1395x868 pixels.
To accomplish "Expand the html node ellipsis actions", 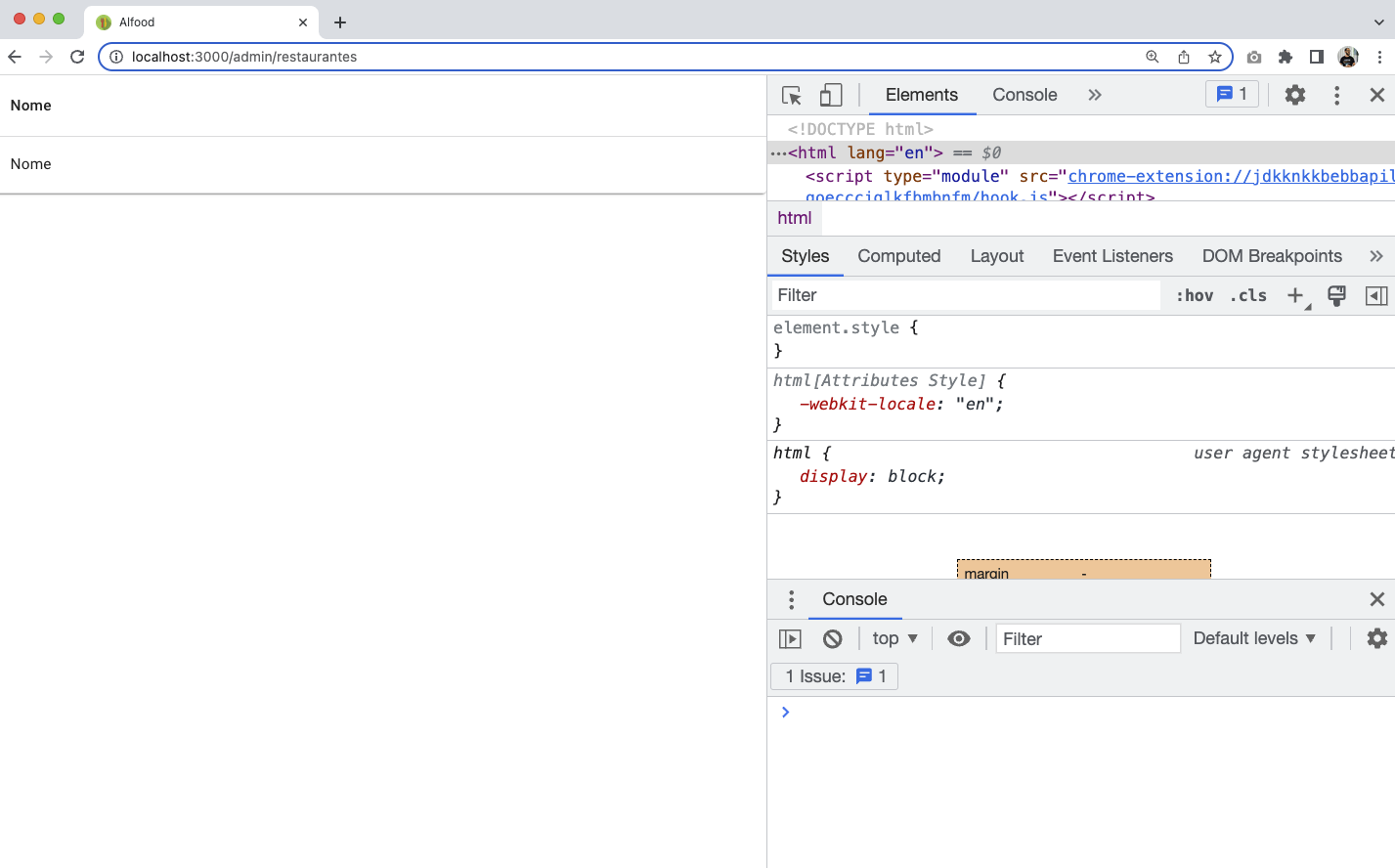I will [778, 152].
